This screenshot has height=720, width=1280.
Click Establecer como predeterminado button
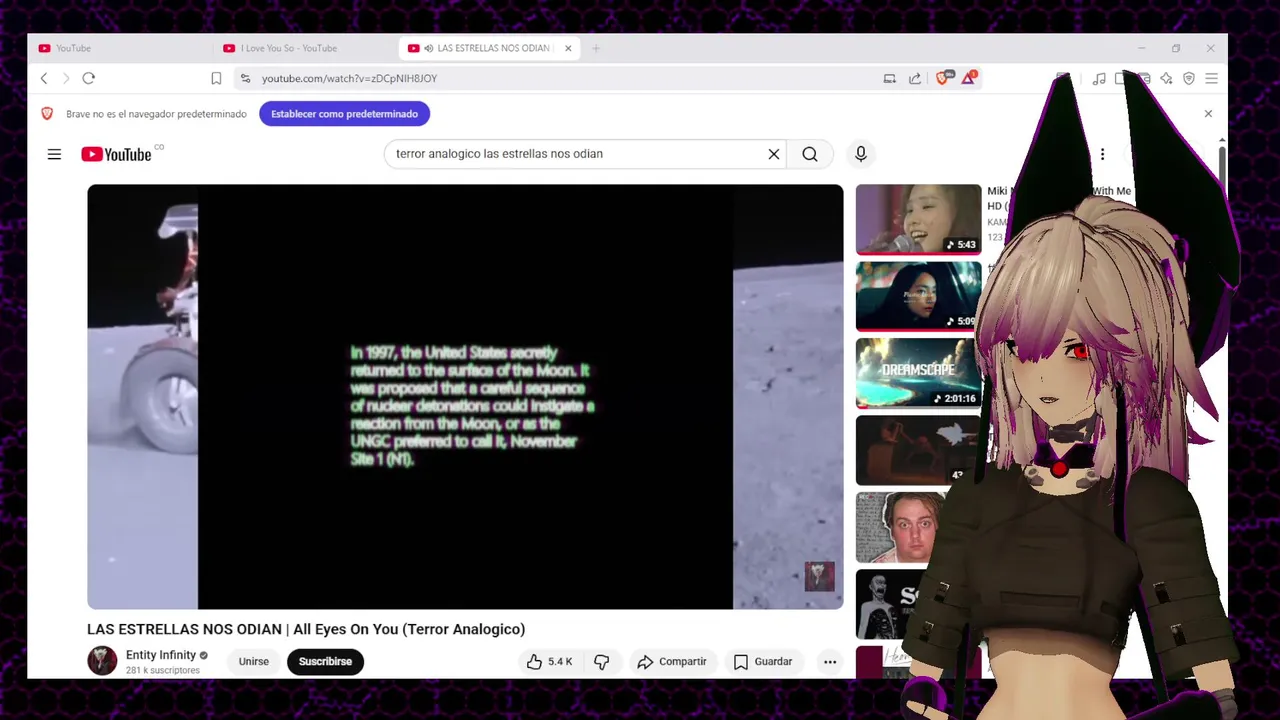344,114
